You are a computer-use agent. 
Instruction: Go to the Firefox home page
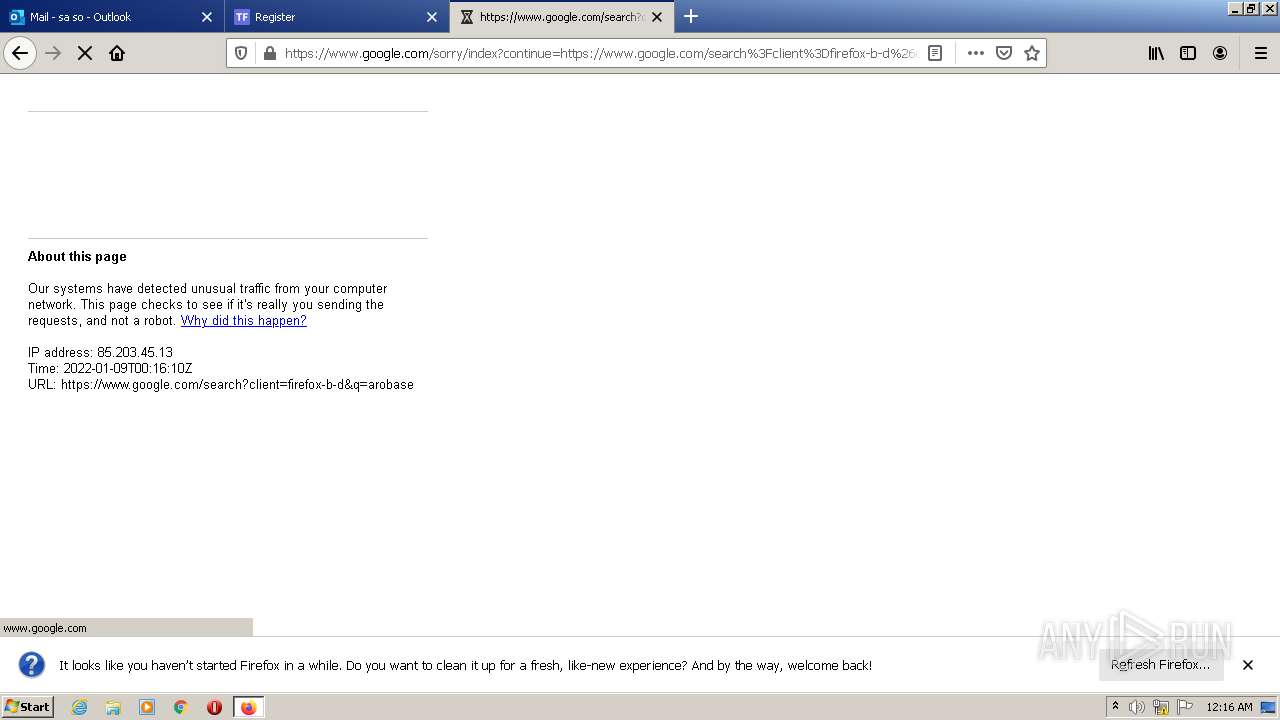pyautogui.click(x=117, y=53)
